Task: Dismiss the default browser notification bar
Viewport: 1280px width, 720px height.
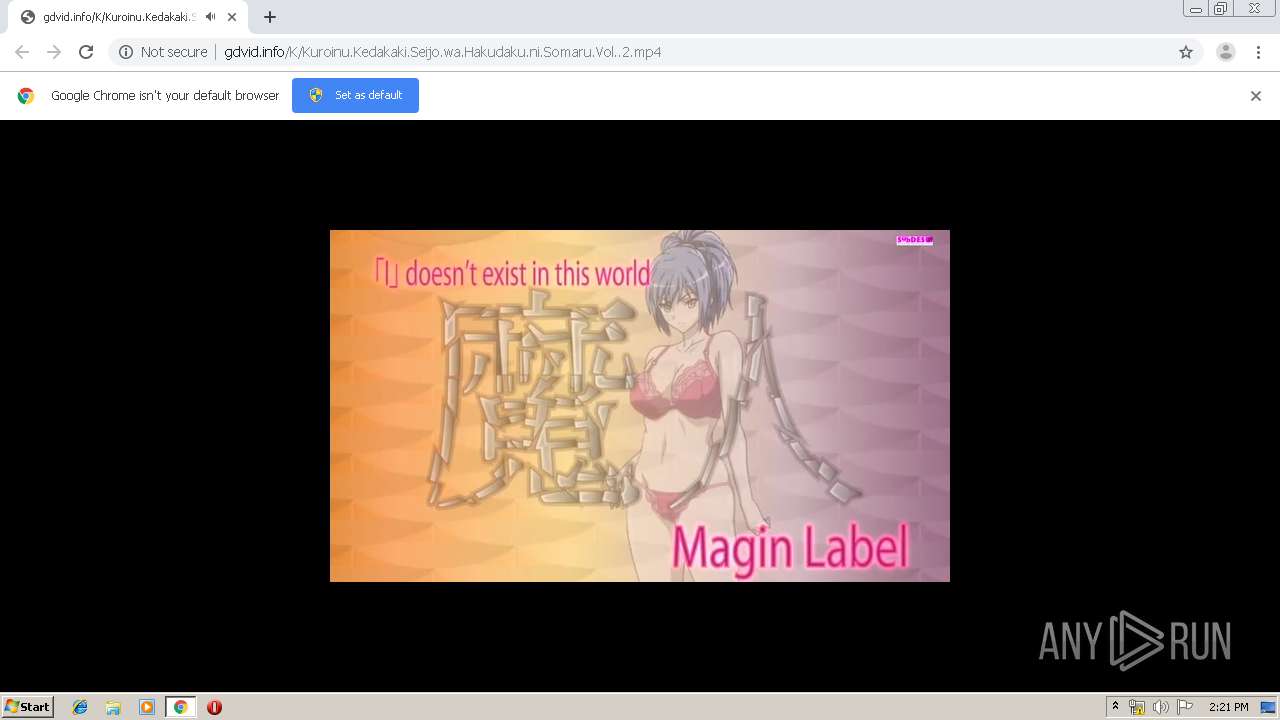Action: pos(1256,96)
